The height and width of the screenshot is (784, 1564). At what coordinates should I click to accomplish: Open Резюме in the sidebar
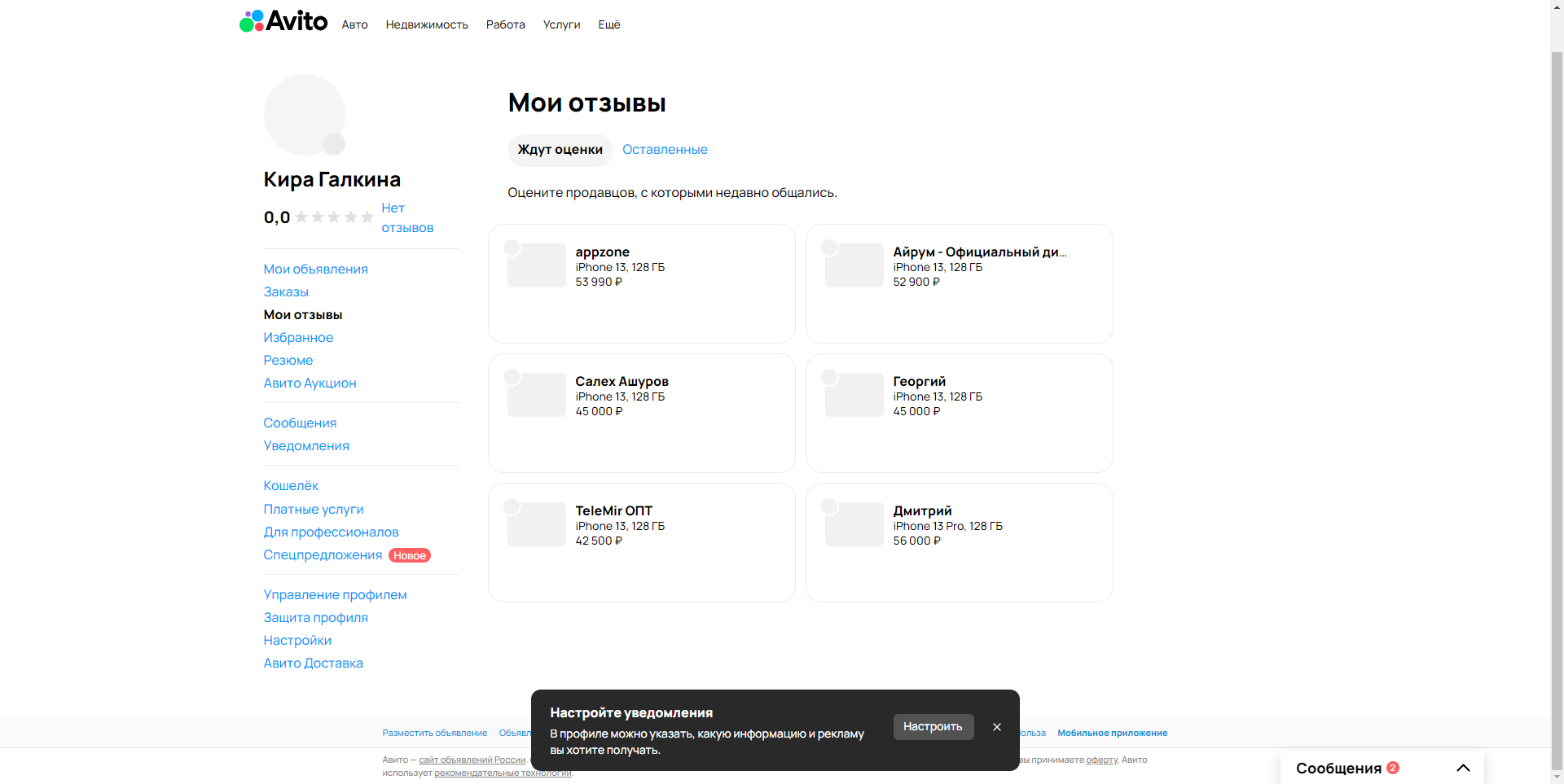point(288,360)
